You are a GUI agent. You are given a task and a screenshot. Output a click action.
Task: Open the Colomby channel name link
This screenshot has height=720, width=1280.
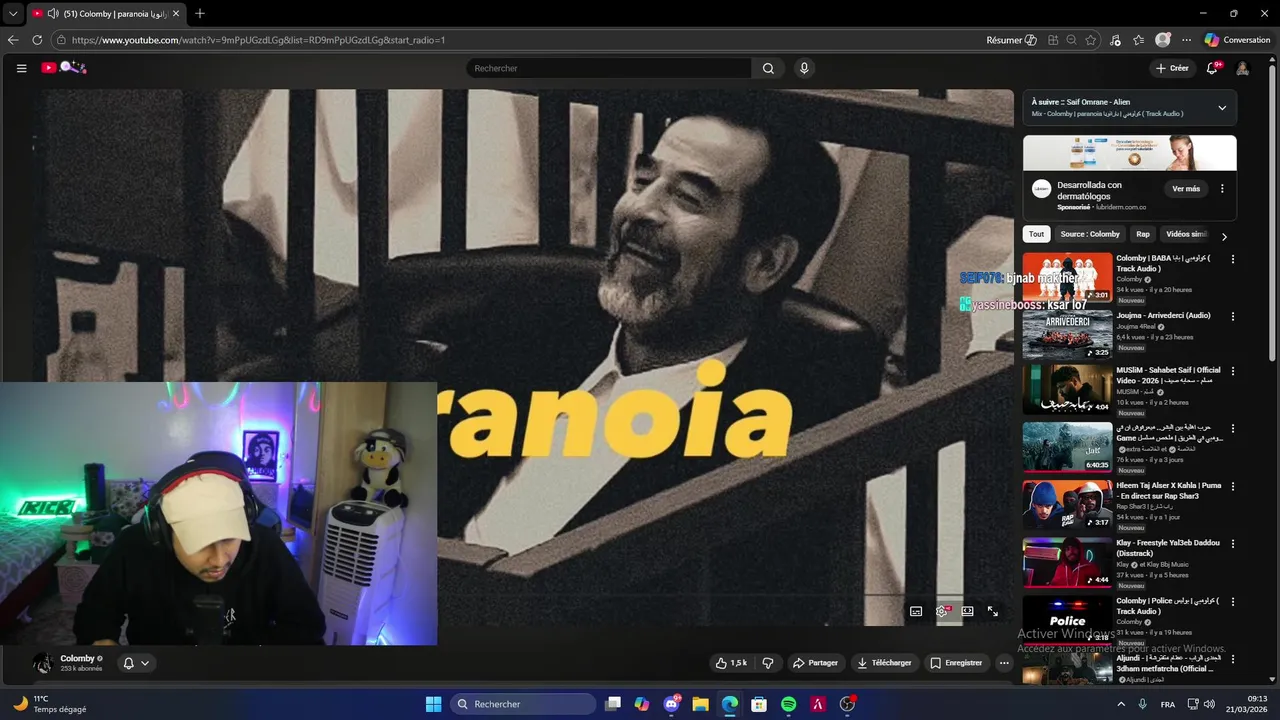[77, 658]
